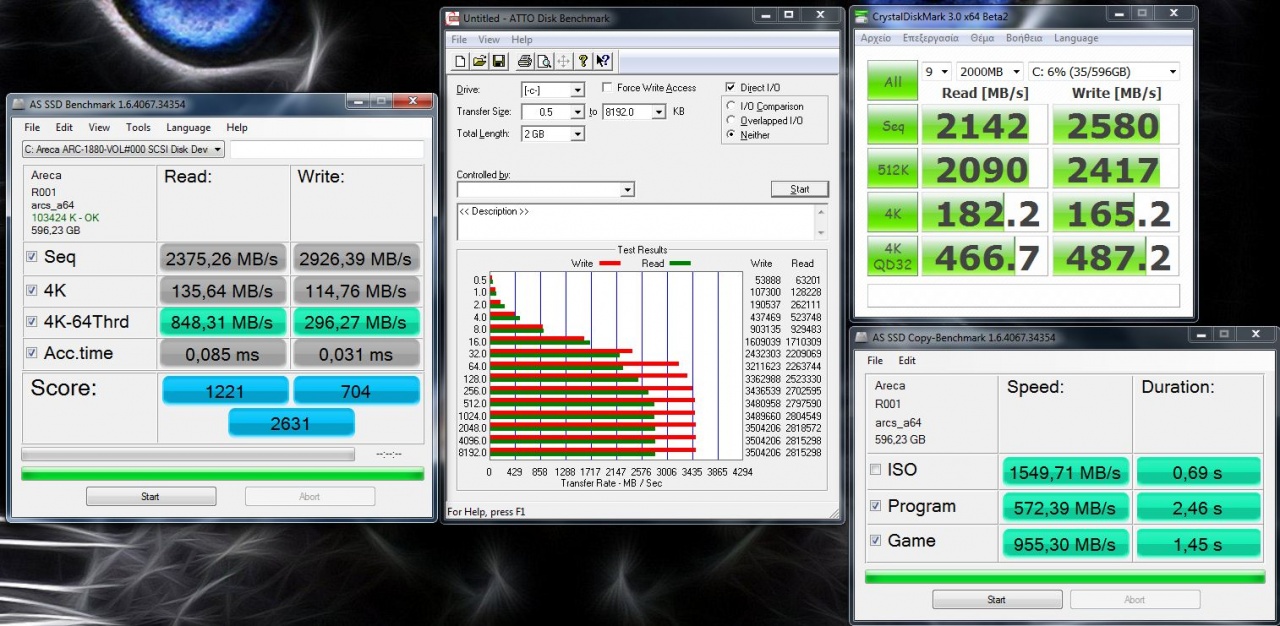Select the Overlapped I/O radio button

click(732, 120)
